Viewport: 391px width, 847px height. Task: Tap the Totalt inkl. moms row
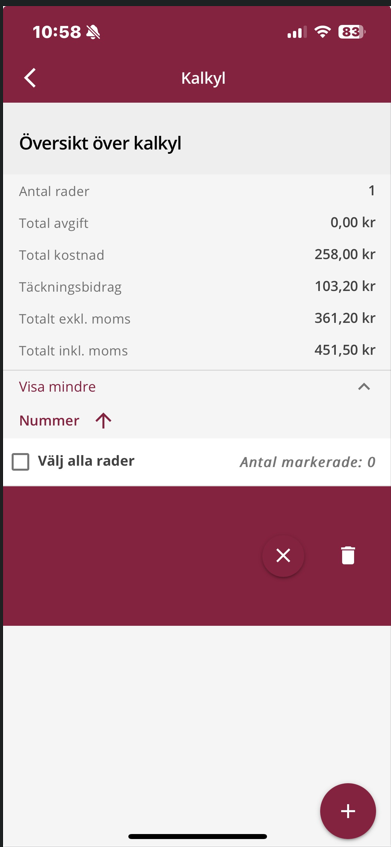point(197,351)
